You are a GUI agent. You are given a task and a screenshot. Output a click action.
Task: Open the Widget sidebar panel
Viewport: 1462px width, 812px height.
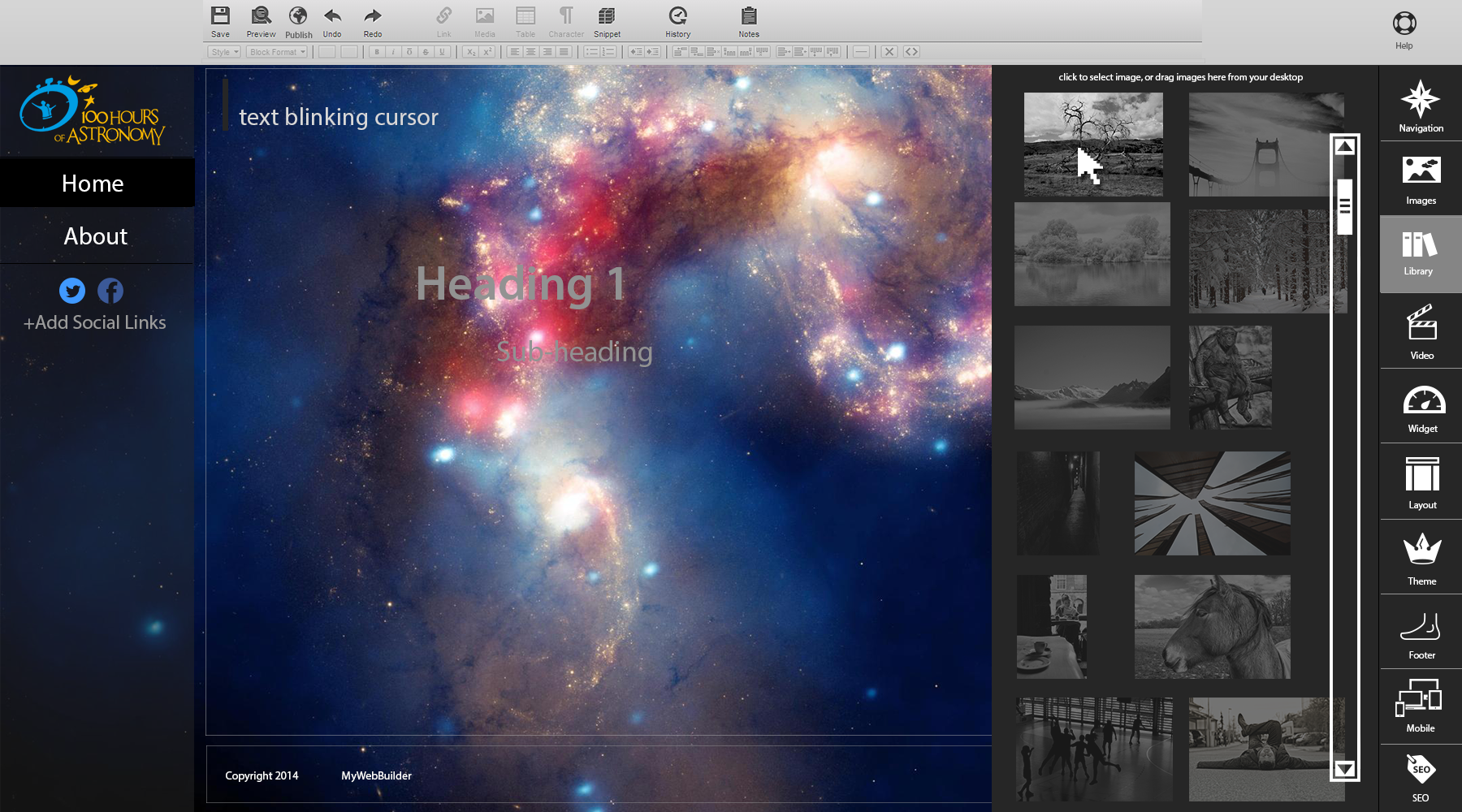[x=1421, y=408]
